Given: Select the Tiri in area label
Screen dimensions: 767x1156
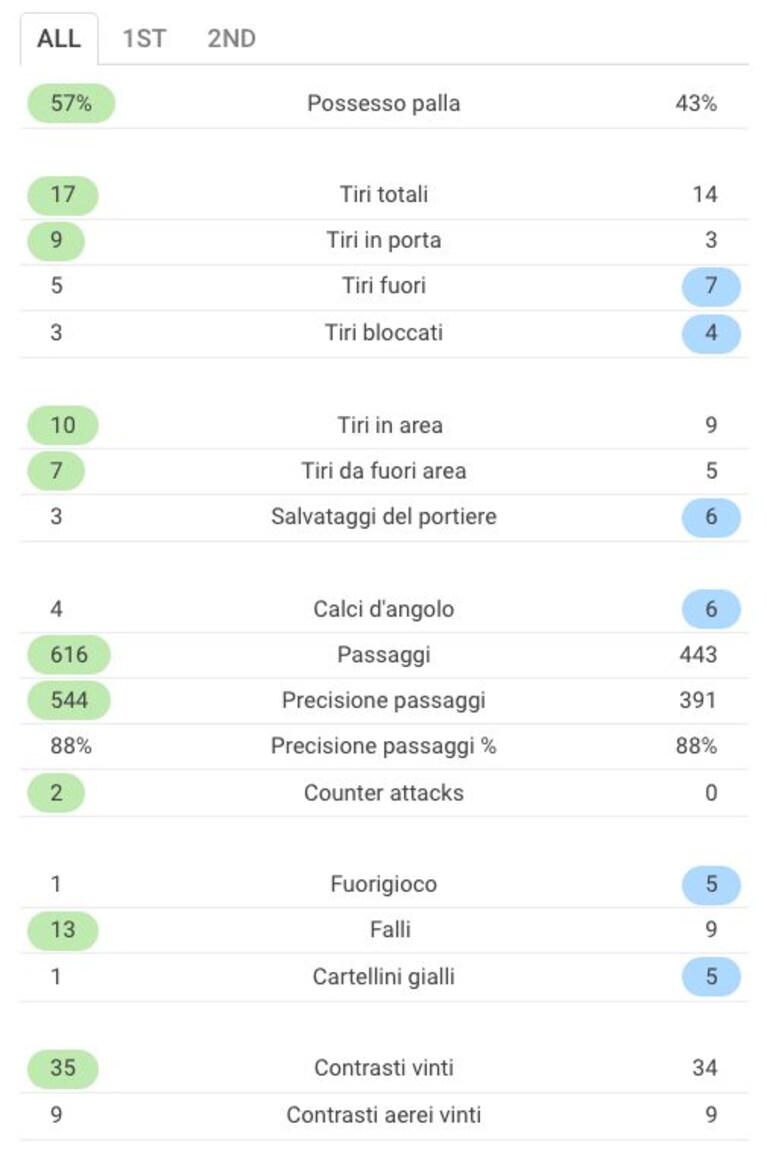Looking at the screenshot, I should pos(390,425).
